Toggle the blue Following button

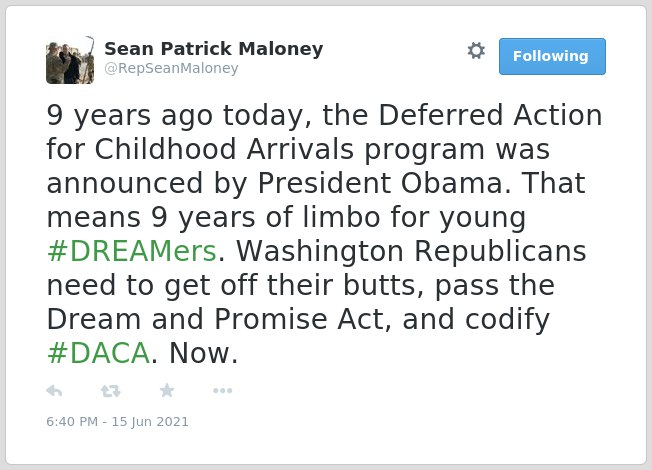click(x=552, y=56)
